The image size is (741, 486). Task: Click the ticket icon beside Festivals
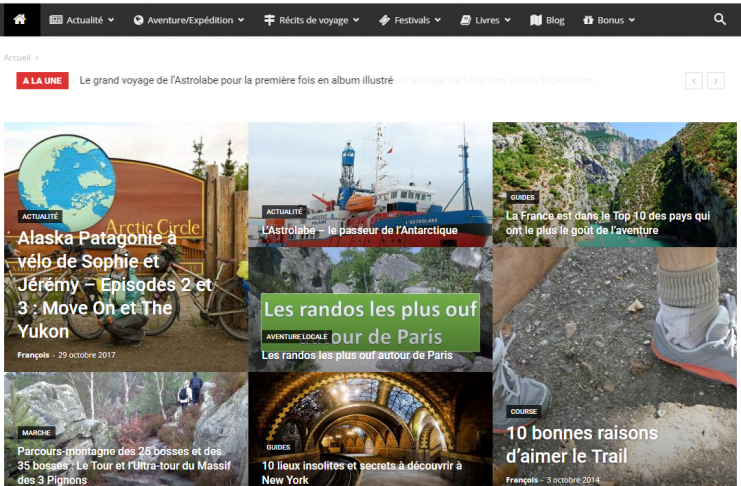[x=384, y=20]
